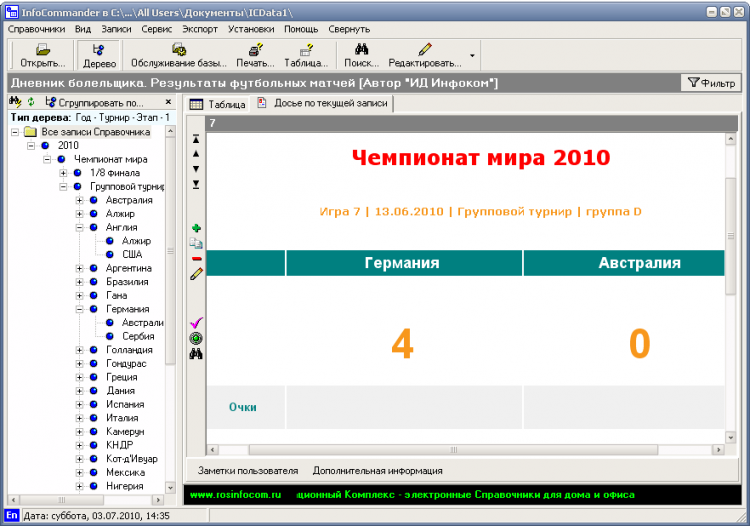Image resolution: width=750 pixels, height=526 pixels.
Task: Select Австралия match under Германия
Action: [x=143, y=323]
